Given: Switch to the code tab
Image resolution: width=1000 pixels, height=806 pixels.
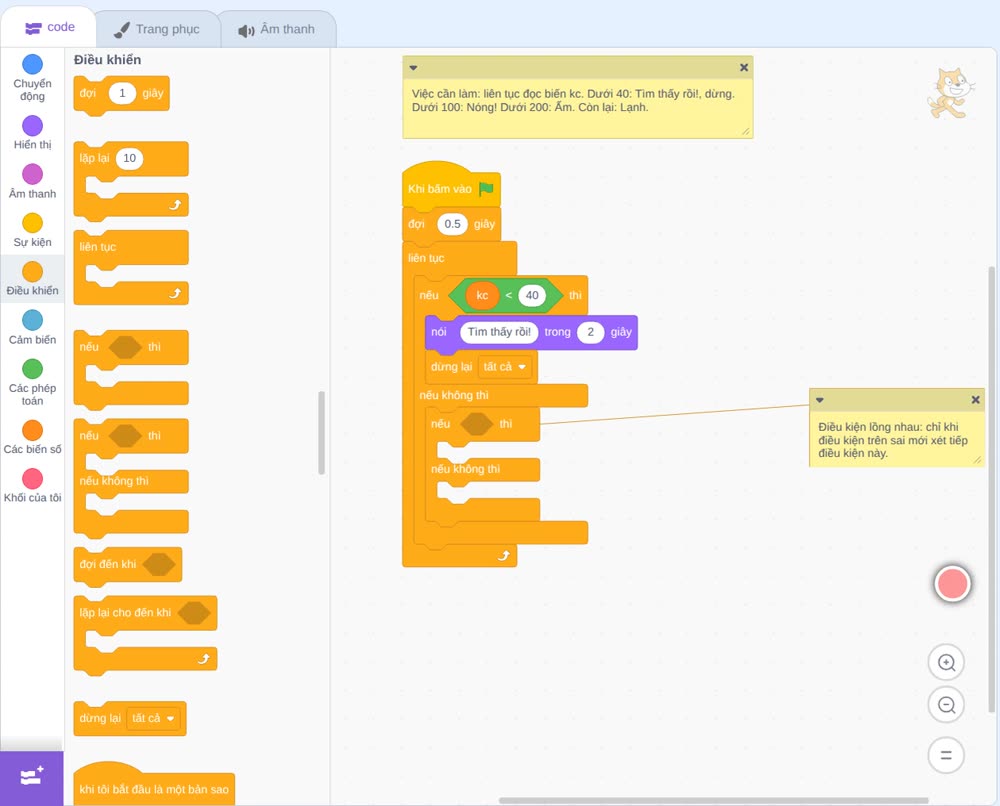Looking at the screenshot, I should pyautogui.click(x=49, y=27).
